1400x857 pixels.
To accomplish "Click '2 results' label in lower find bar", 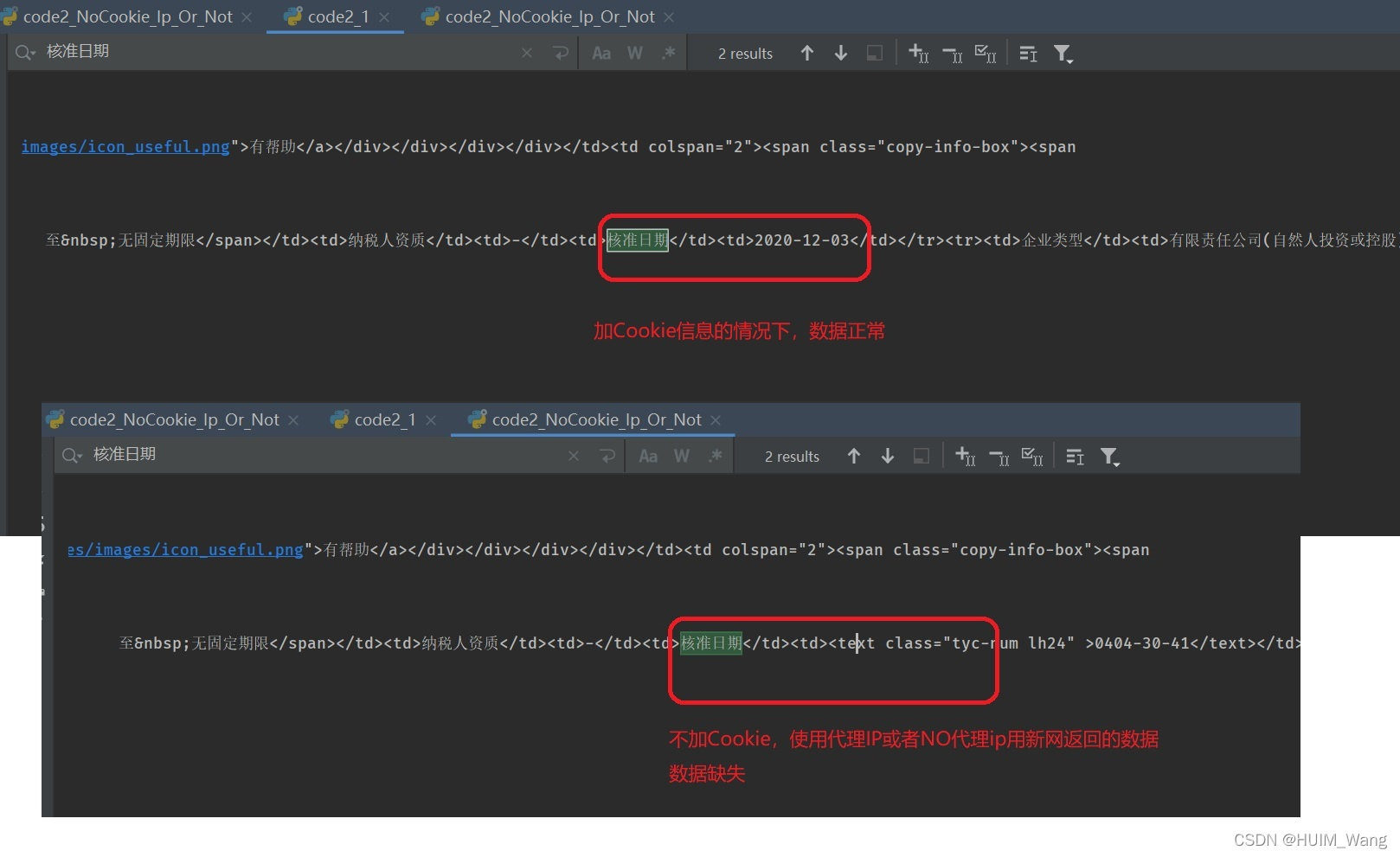I will [792, 457].
